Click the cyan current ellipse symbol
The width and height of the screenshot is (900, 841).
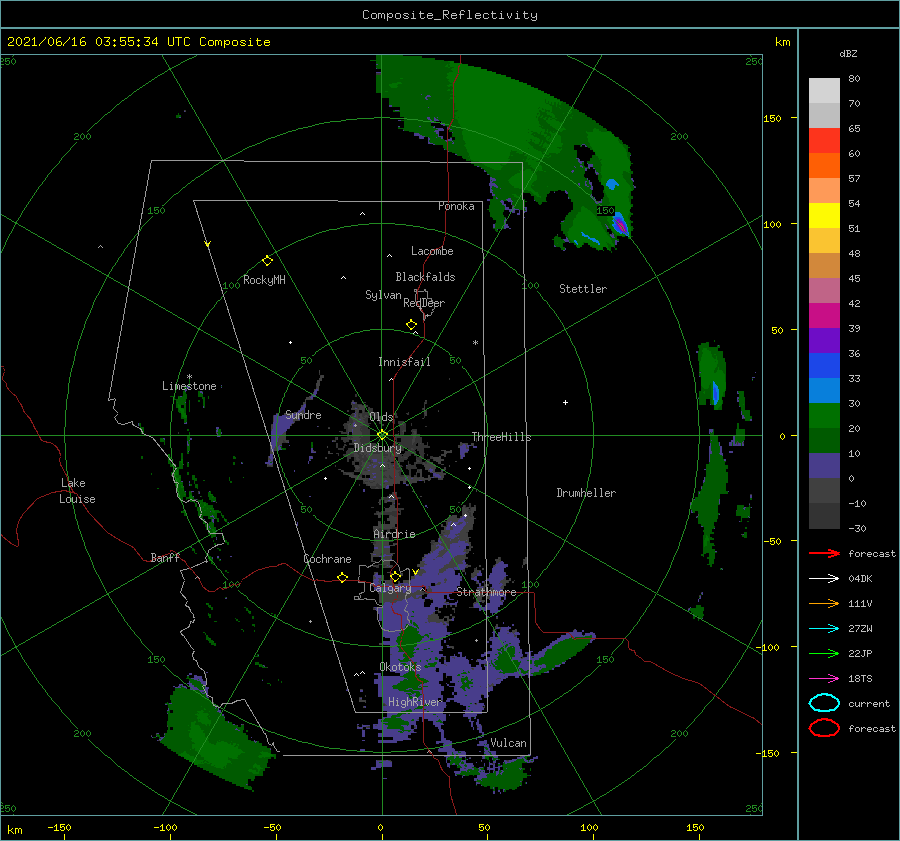point(824,703)
